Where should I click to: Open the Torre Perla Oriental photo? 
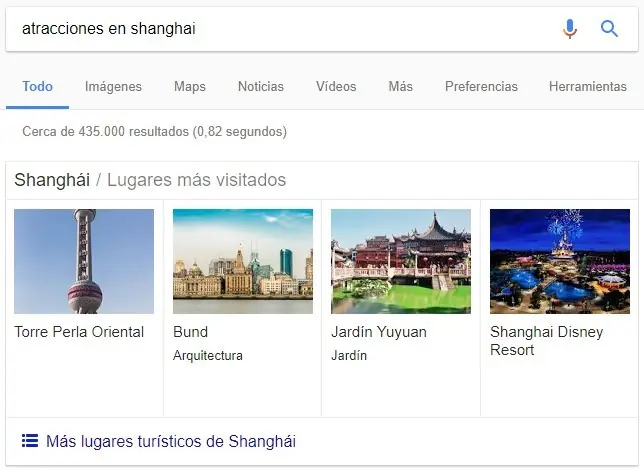tap(84, 261)
